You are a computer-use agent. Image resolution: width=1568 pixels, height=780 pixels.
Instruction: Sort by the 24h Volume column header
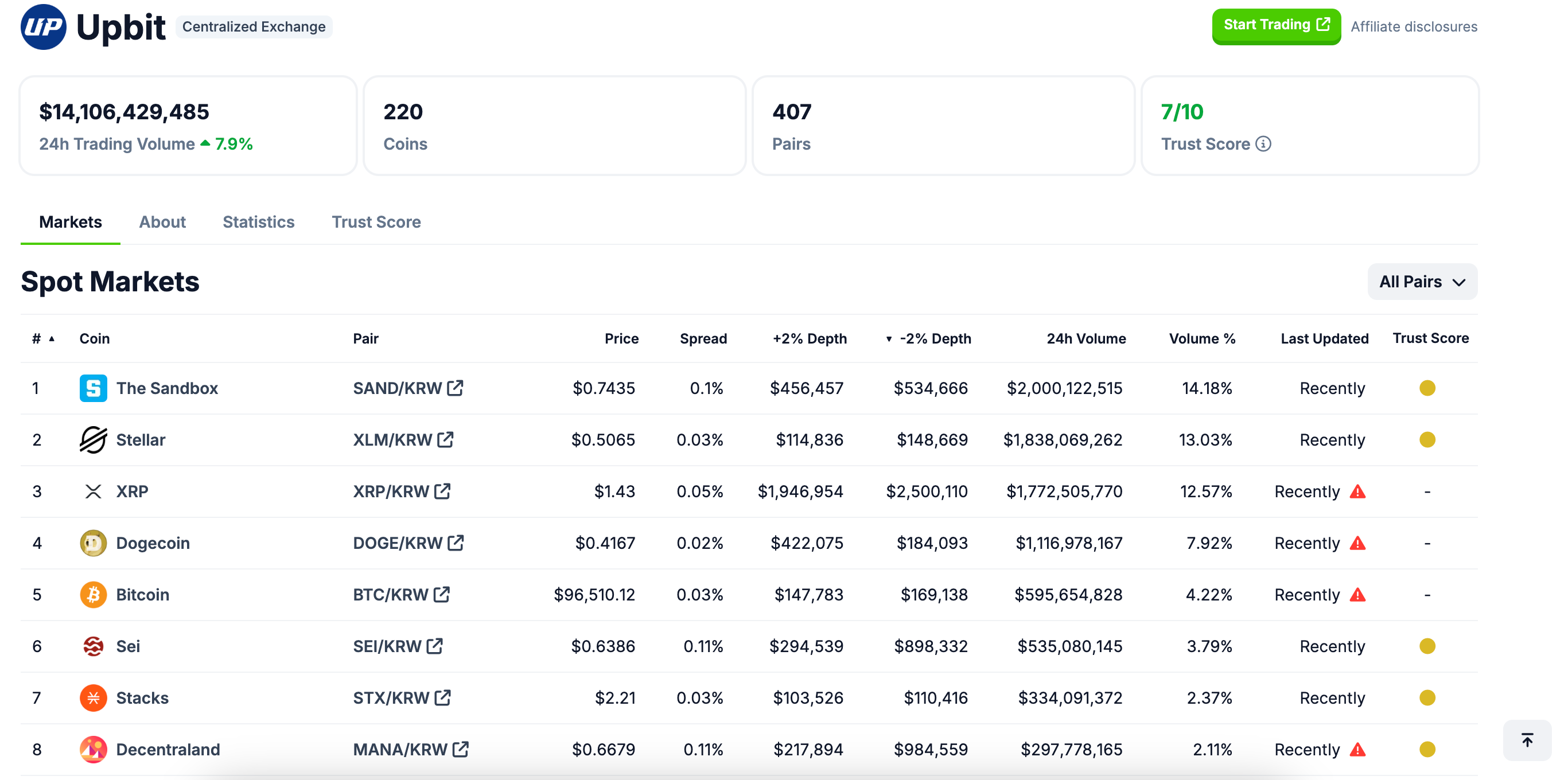click(1086, 339)
